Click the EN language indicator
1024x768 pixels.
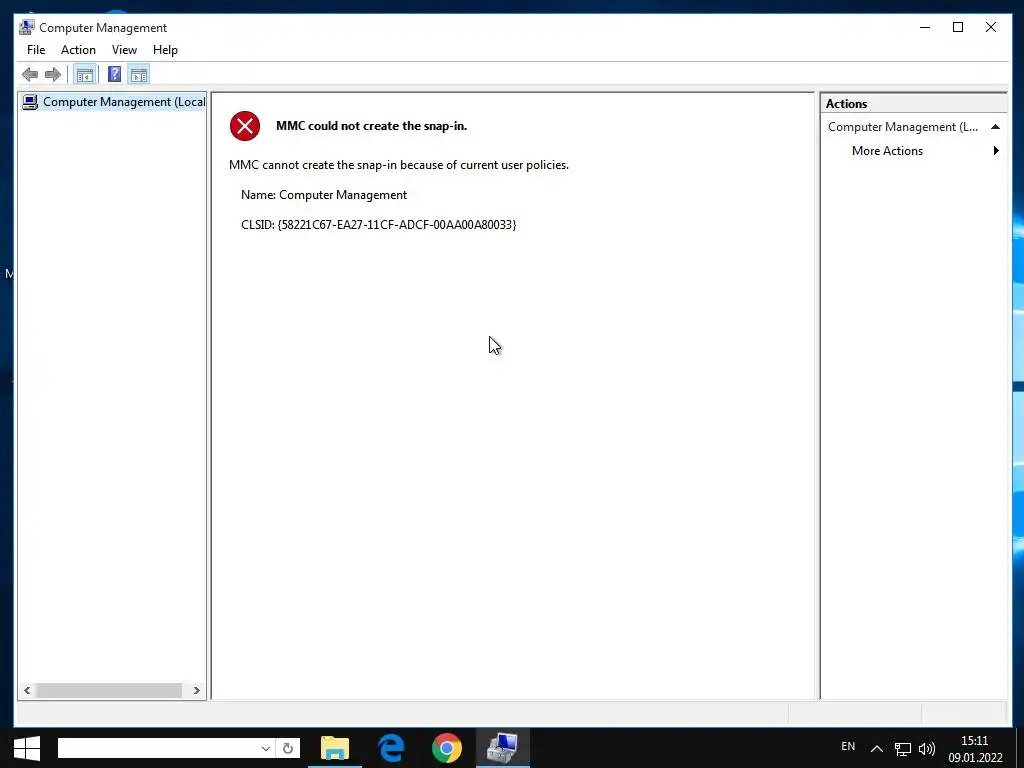tap(848, 746)
